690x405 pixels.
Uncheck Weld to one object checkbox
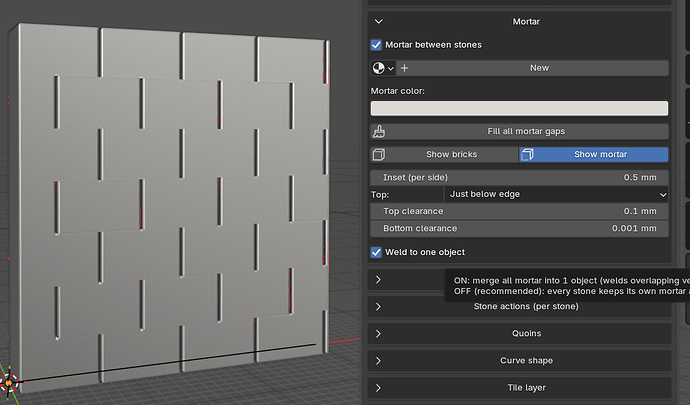(376, 252)
